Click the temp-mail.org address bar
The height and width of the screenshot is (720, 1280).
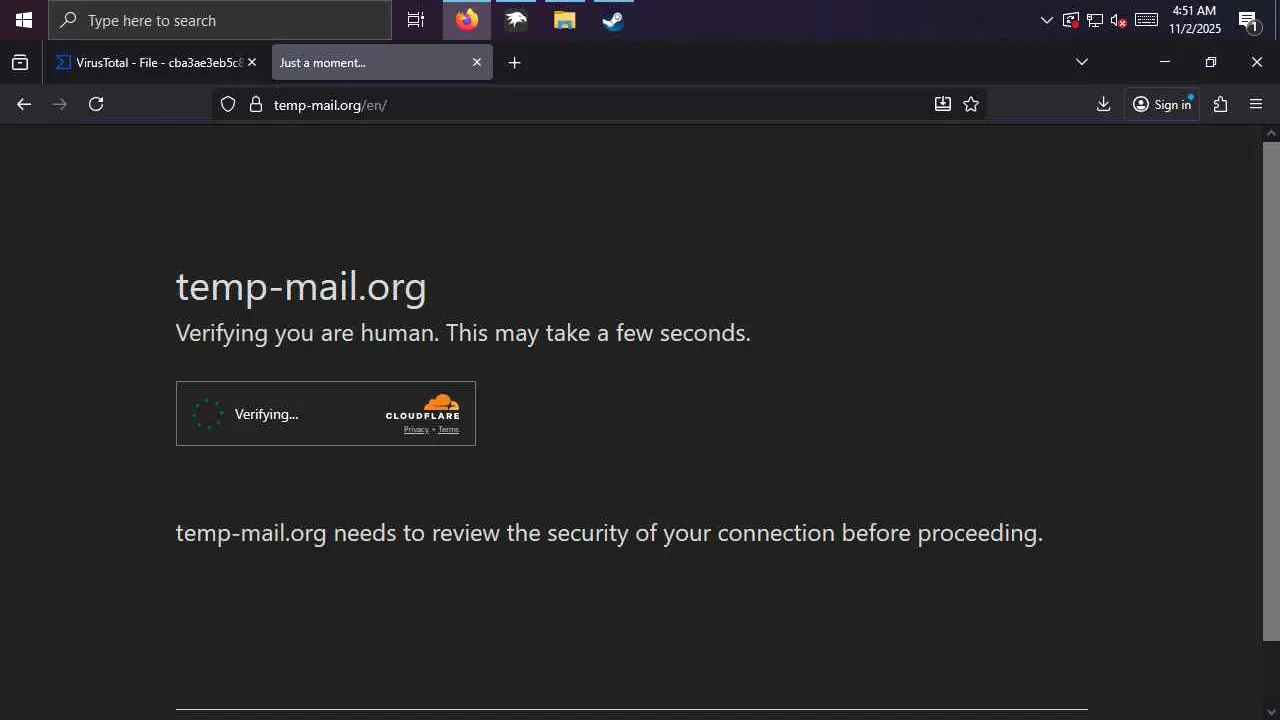tap(600, 104)
